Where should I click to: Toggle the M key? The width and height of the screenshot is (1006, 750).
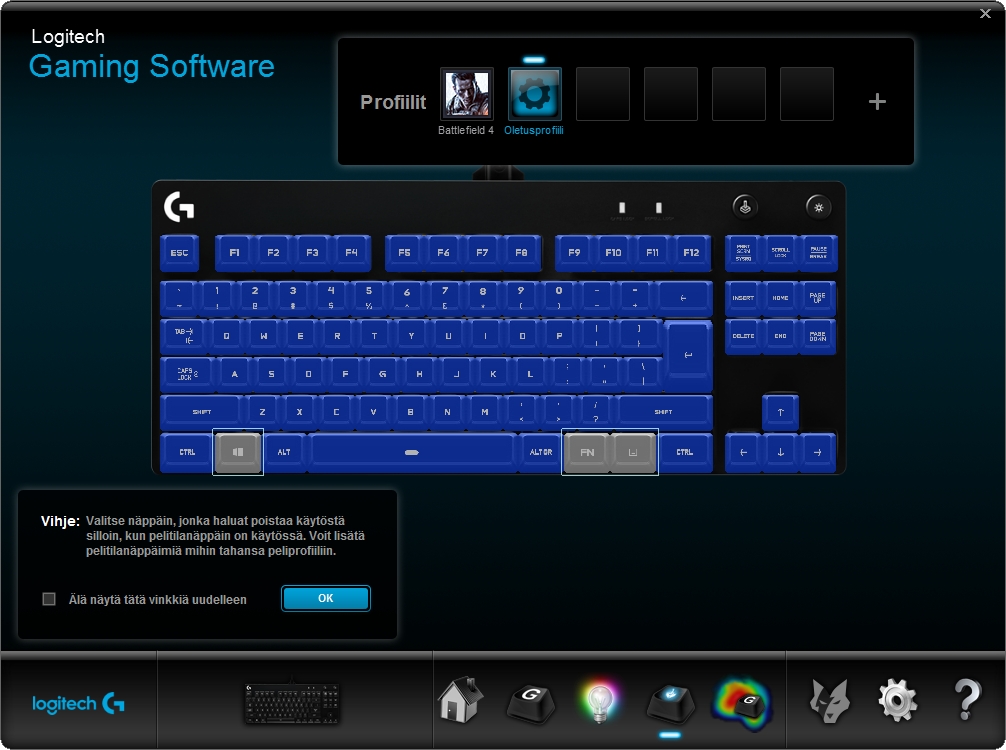pos(484,412)
